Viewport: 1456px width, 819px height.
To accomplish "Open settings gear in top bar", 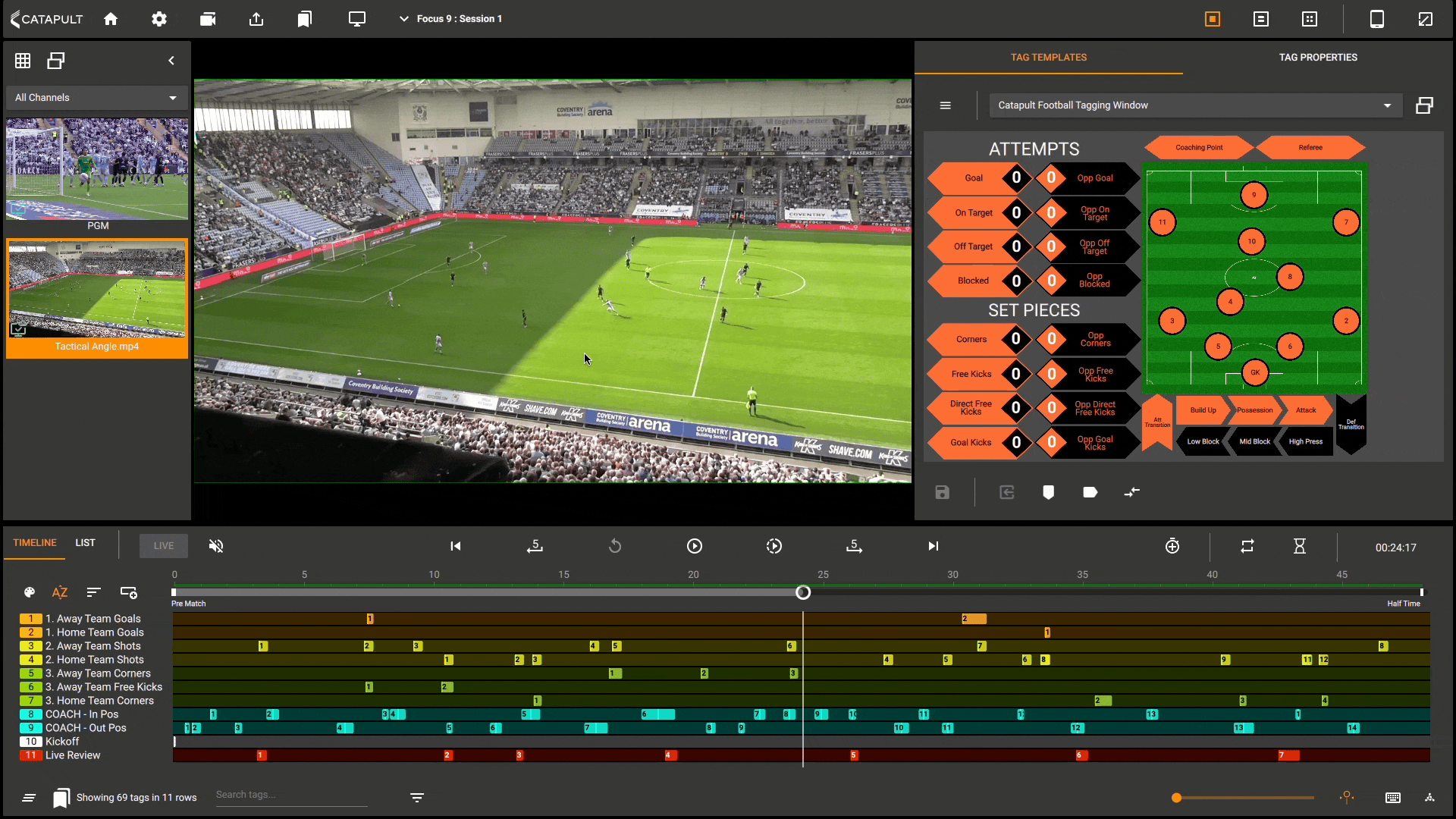I will click(x=159, y=19).
